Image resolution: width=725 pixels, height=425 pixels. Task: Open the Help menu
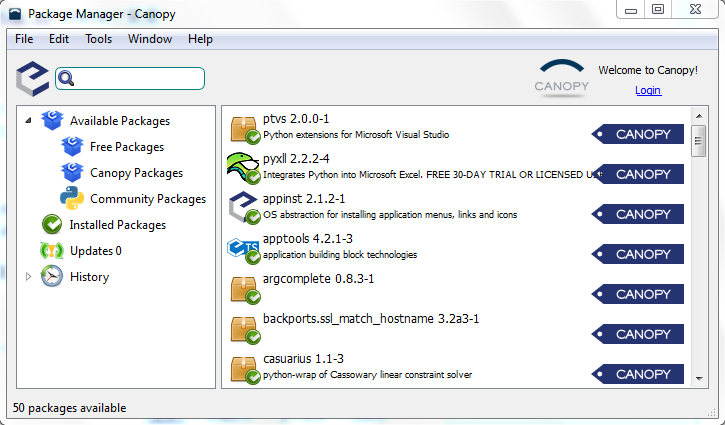pyautogui.click(x=200, y=39)
